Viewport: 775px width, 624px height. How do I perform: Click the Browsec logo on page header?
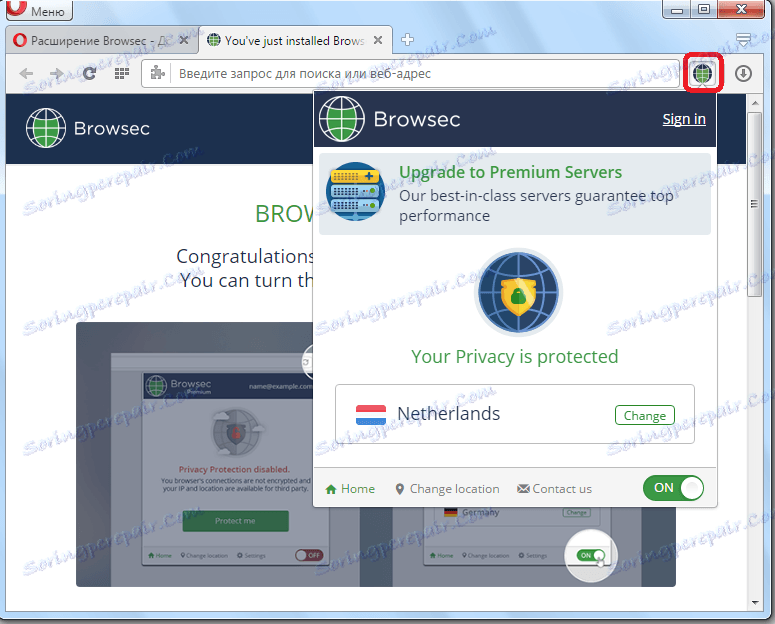coord(87,129)
